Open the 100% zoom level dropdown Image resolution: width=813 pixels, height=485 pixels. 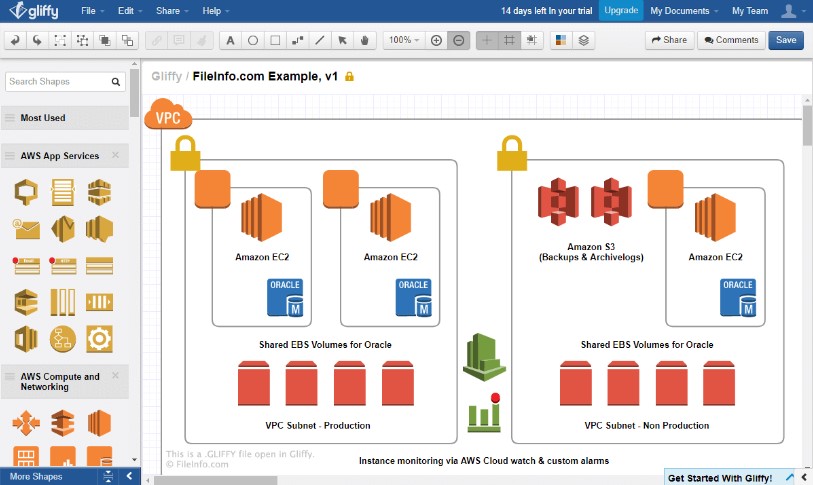click(x=404, y=40)
